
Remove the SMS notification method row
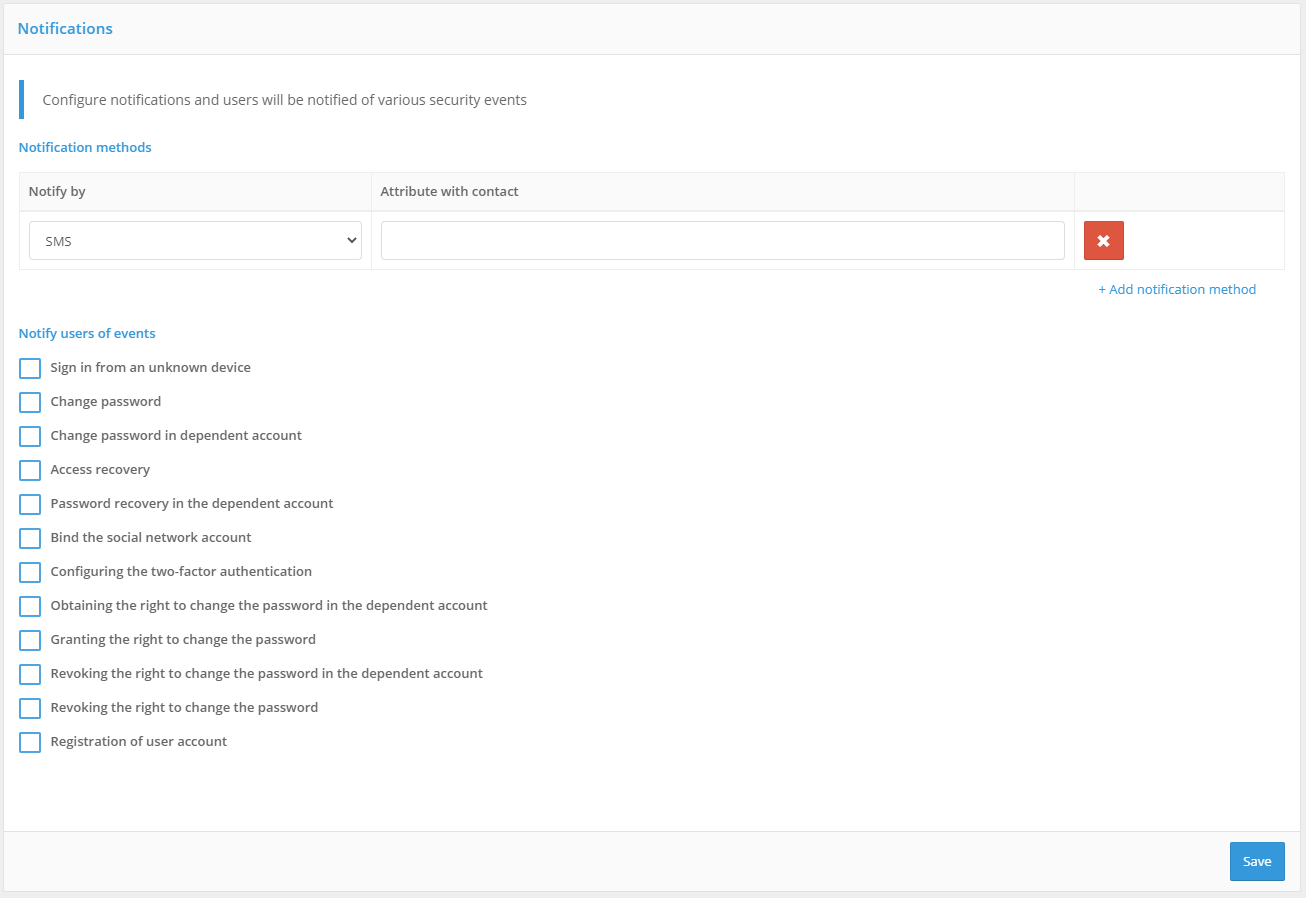[x=1103, y=240]
